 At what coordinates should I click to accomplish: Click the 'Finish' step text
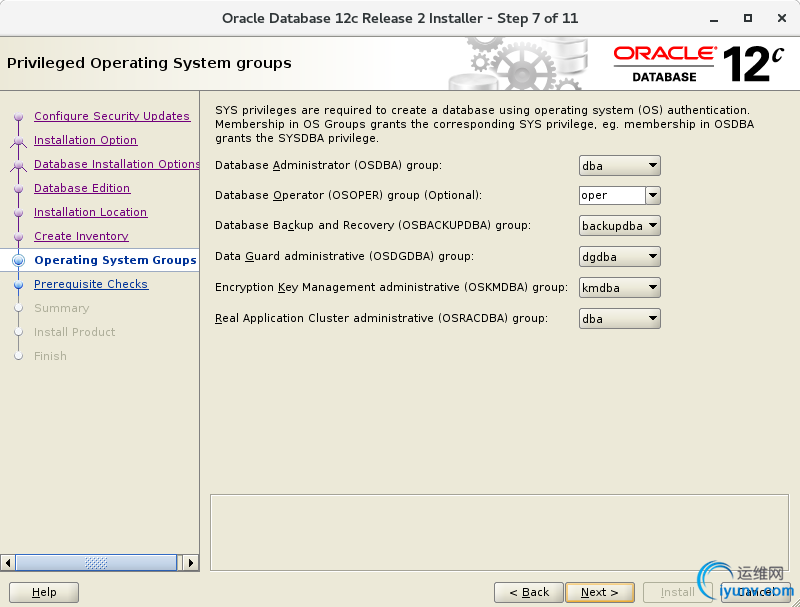[51, 356]
